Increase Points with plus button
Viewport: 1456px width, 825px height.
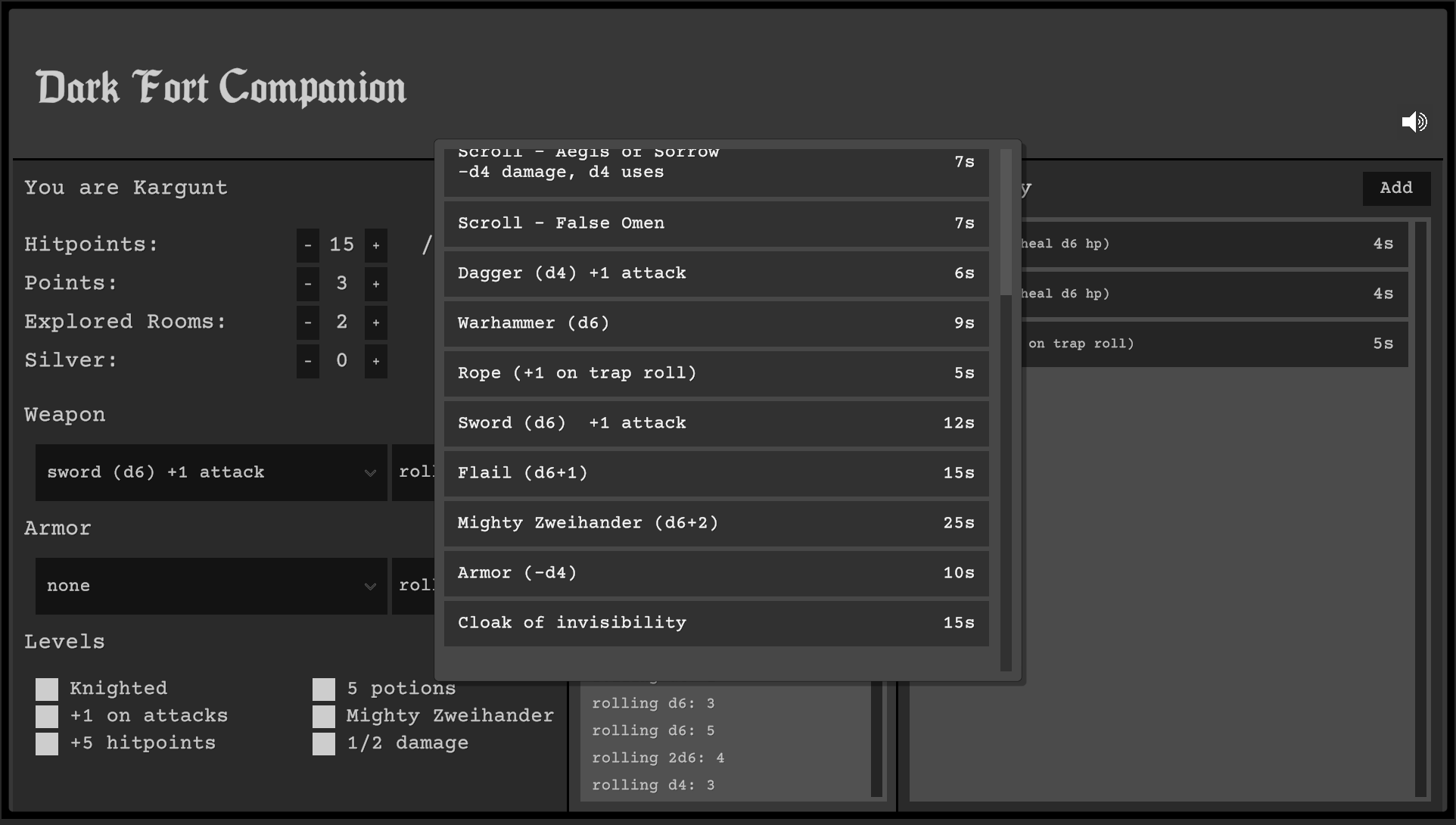tap(376, 284)
